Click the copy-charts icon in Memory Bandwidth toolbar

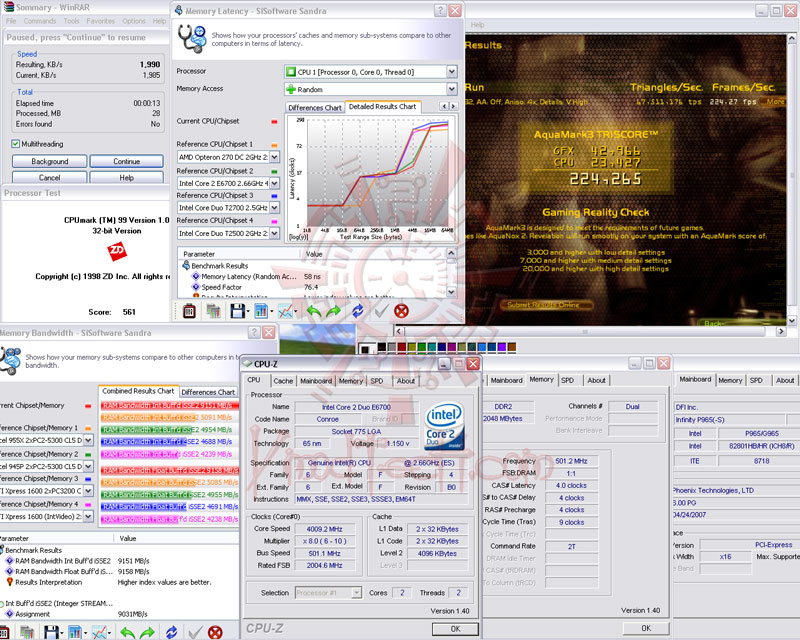[x=27, y=632]
